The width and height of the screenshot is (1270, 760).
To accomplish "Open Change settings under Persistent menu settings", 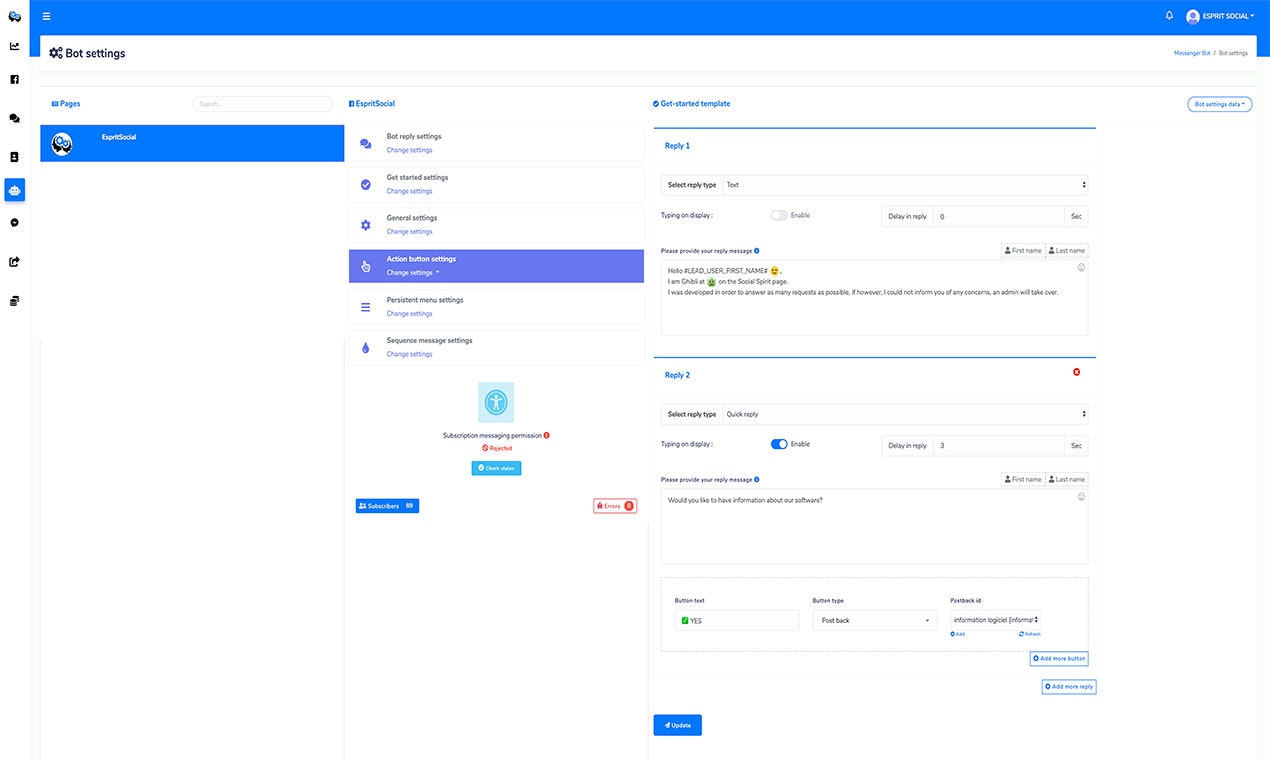I will pyautogui.click(x=410, y=313).
